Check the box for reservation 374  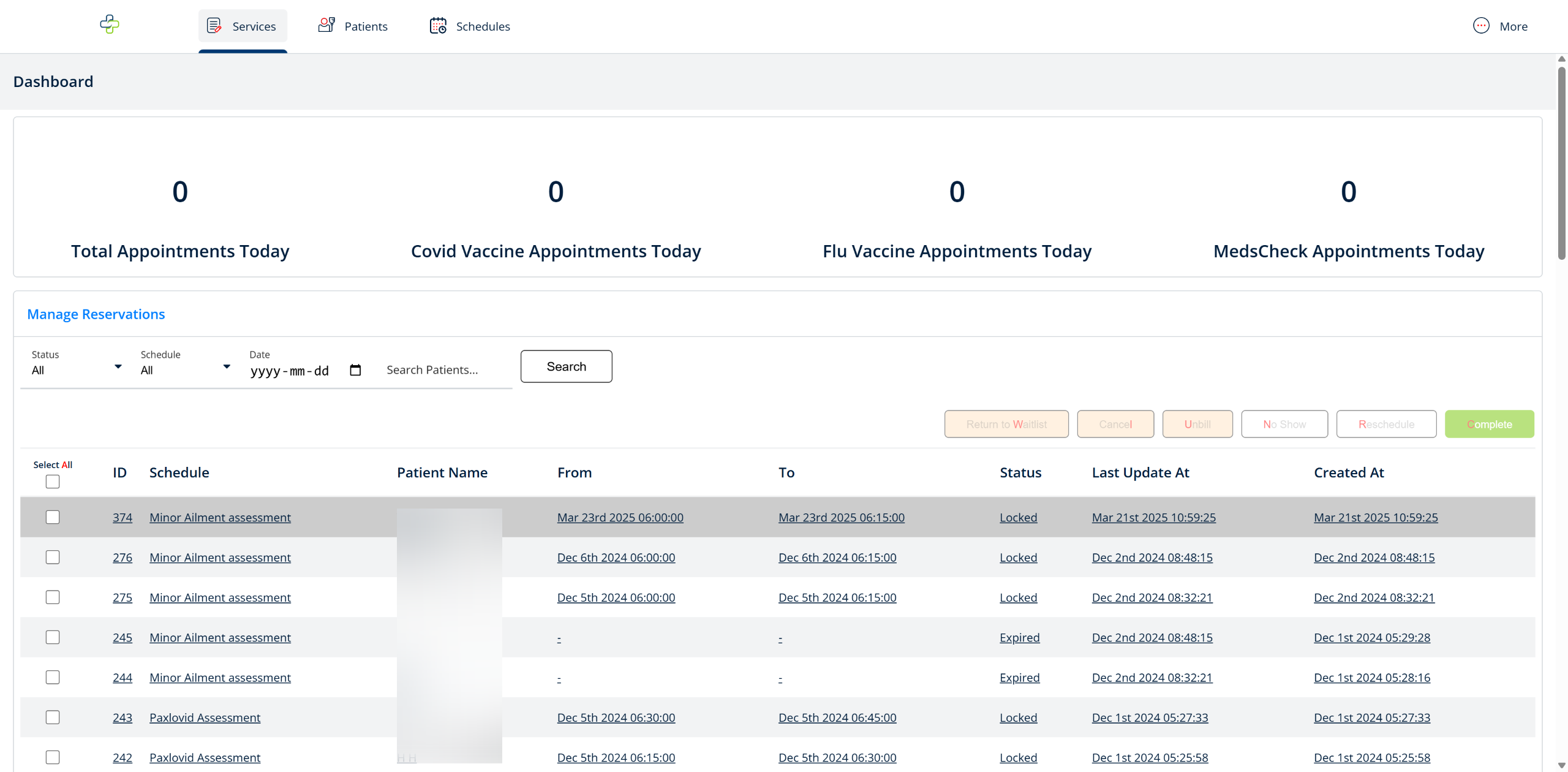tap(53, 517)
